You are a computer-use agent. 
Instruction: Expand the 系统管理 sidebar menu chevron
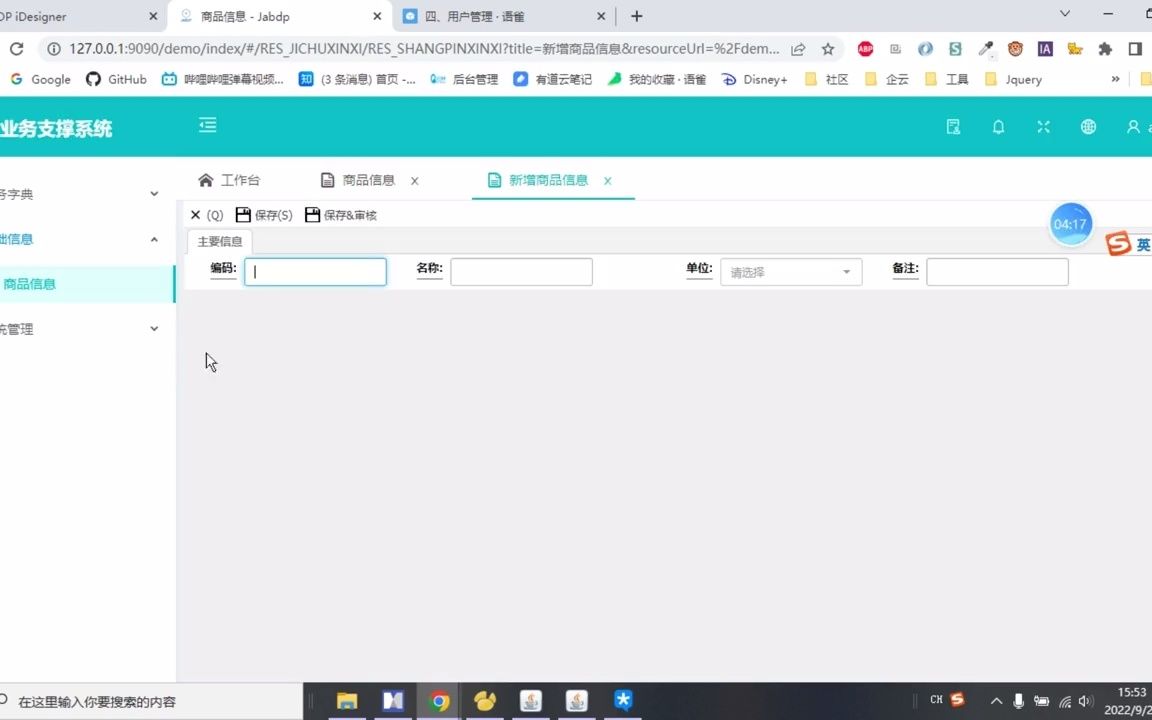coord(153,328)
